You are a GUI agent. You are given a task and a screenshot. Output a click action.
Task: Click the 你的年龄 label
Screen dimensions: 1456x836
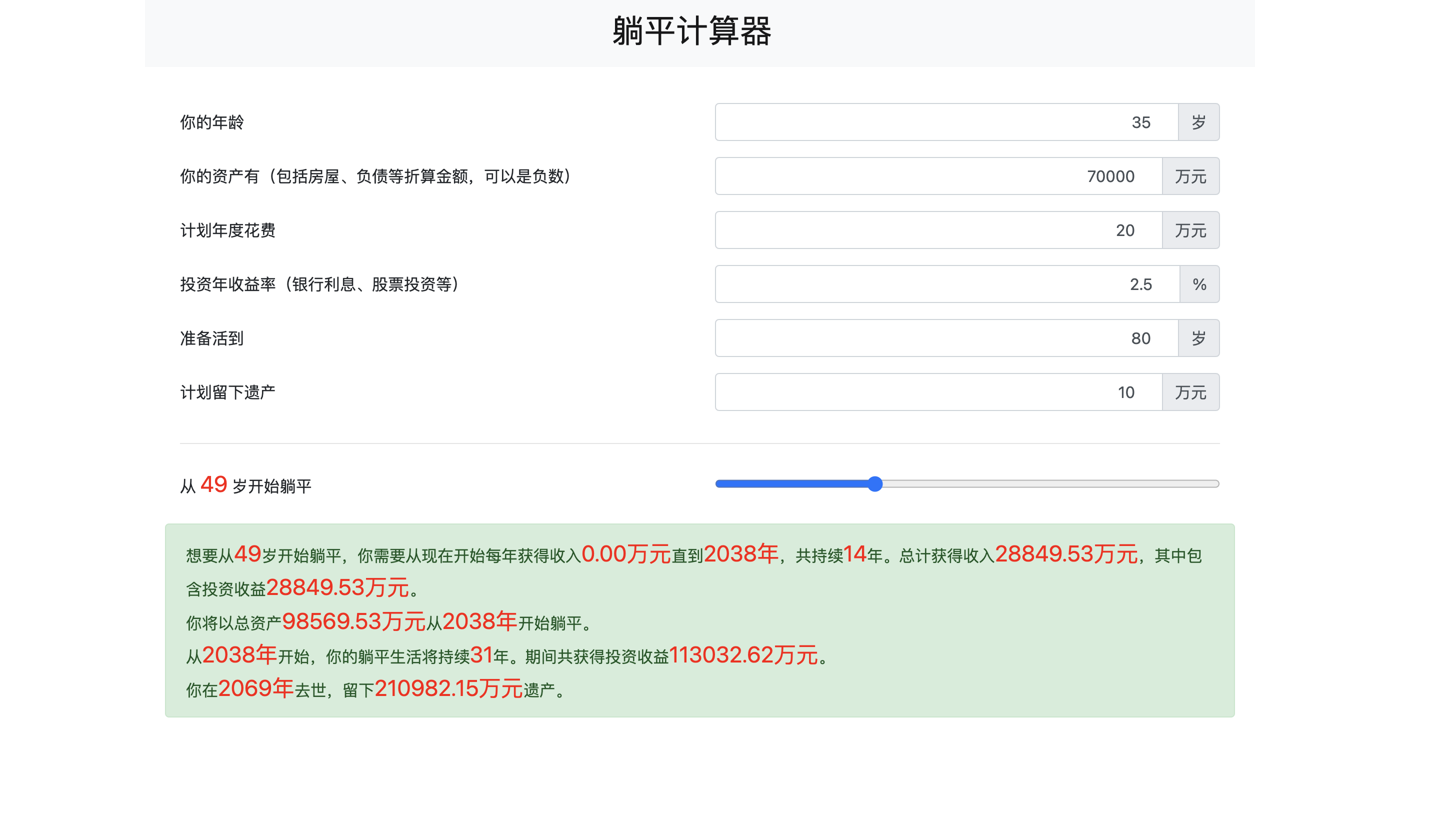pos(212,121)
